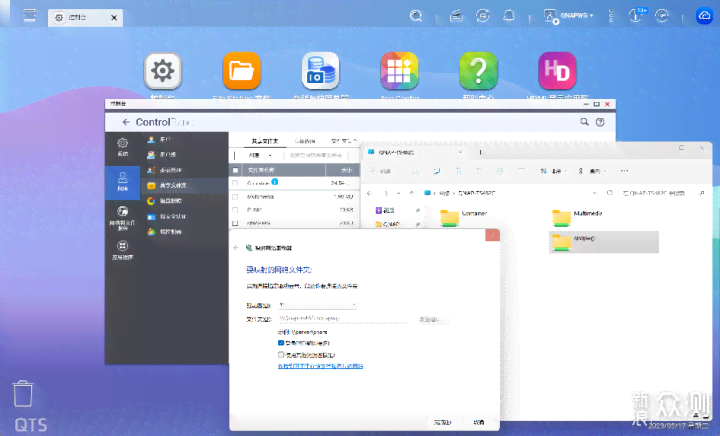Tick the Container row checkbox
720x436 pixels.
point(236,183)
